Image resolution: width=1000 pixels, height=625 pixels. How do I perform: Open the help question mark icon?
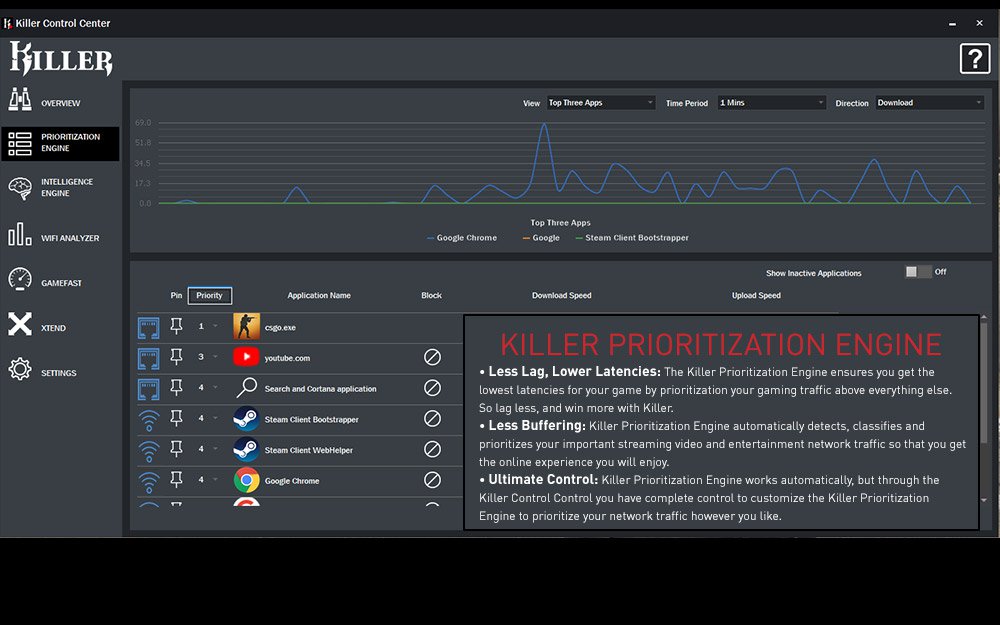point(974,59)
